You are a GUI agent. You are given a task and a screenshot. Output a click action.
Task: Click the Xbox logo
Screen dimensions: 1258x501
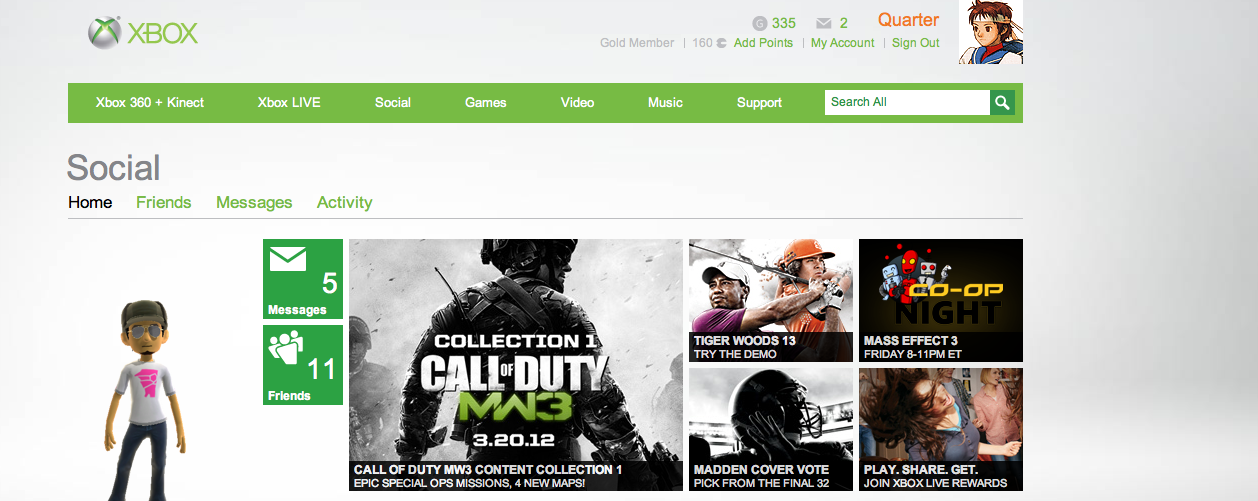pyautogui.click(x=142, y=33)
